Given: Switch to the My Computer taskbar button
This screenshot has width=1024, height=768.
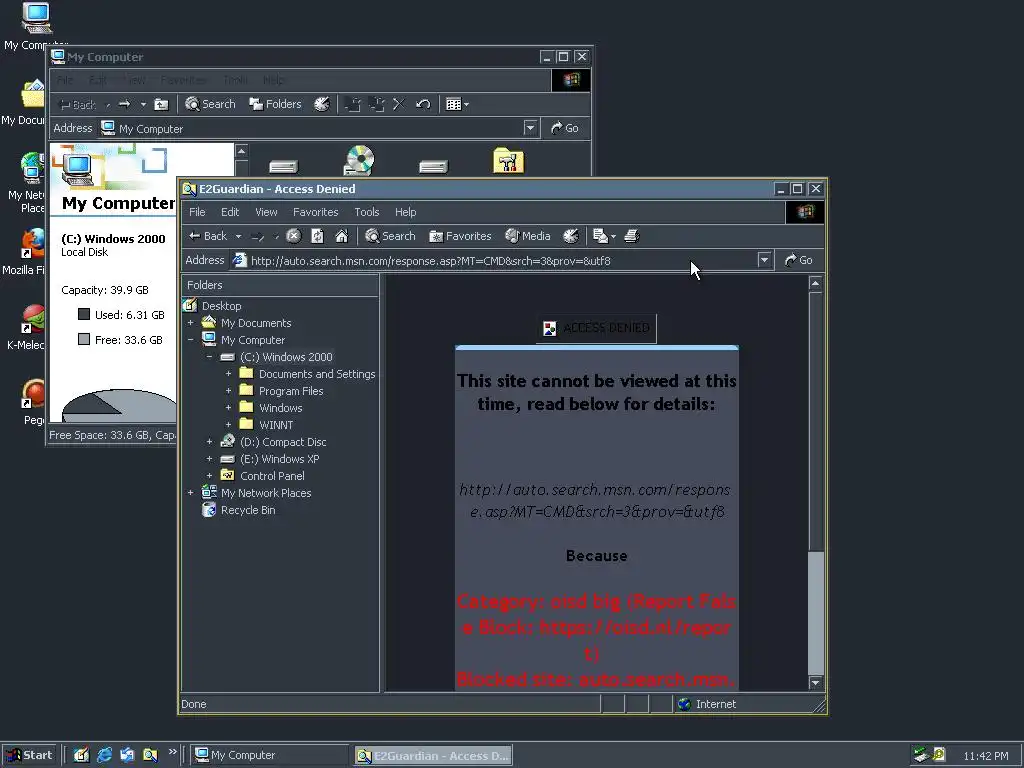Looking at the screenshot, I should [270, 756].
